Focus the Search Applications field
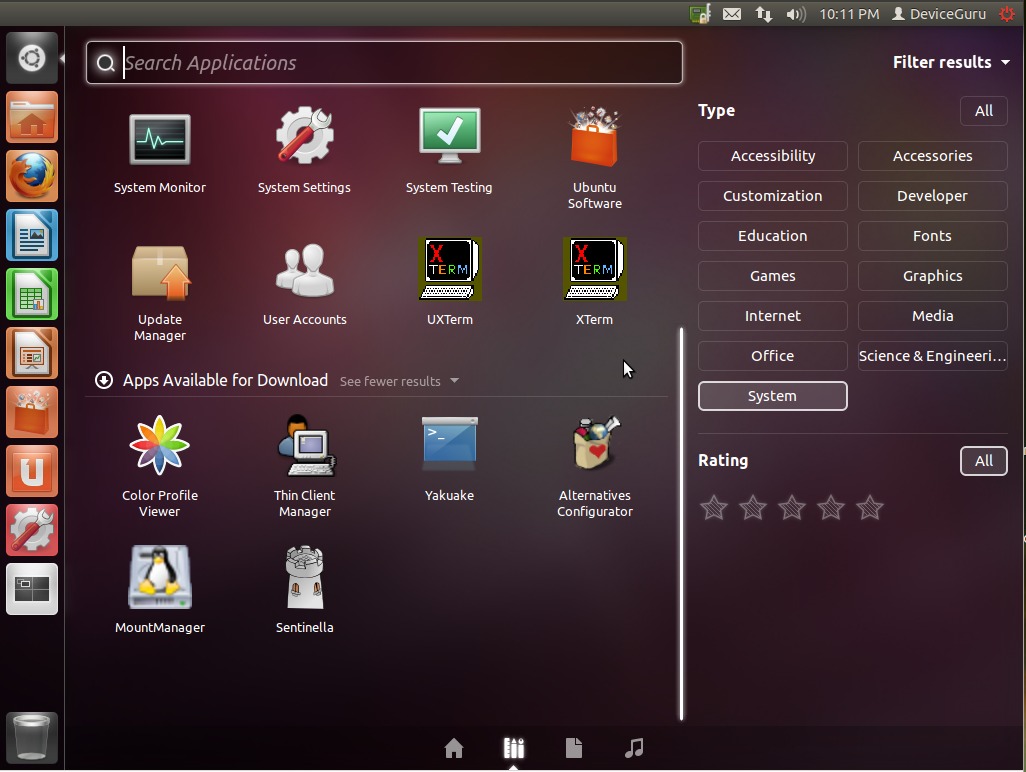This screenshot has height=772, width=1026. (384, 63)
